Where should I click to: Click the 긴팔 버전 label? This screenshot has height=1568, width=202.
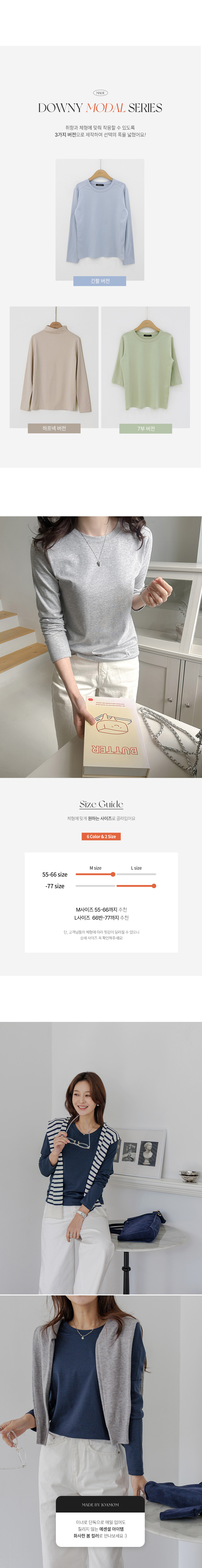pyautogui.click(x=100, y=281)
